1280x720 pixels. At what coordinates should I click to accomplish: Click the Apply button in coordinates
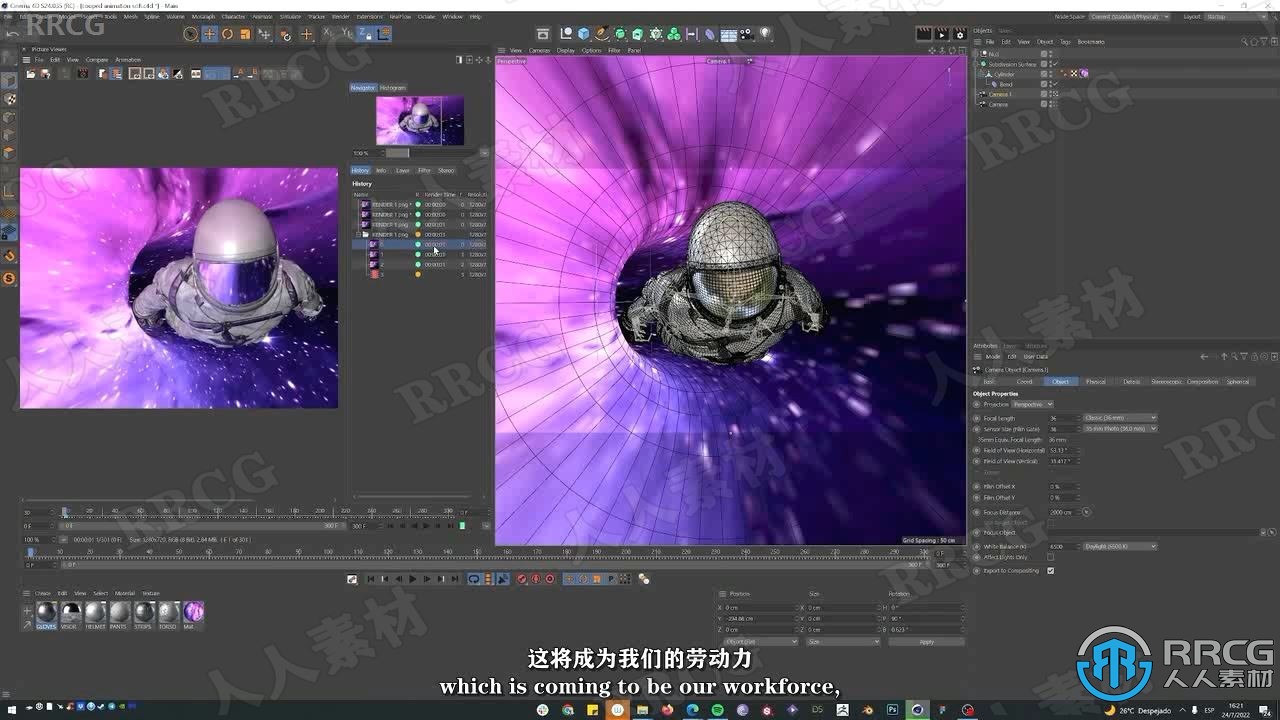click(926, 642)
